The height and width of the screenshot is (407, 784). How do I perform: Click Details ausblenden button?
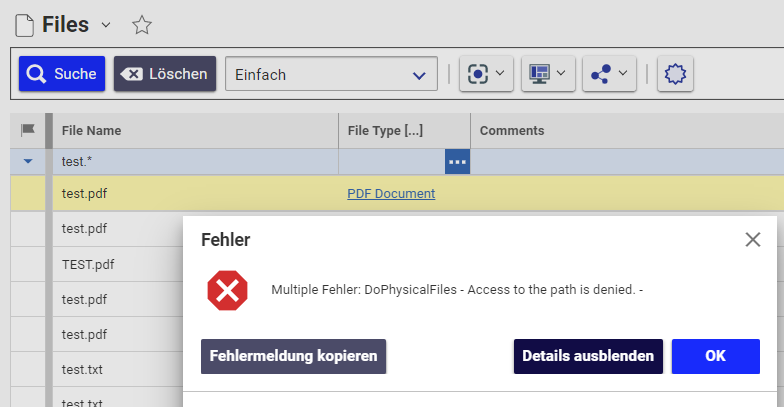(x=588, y=356)
